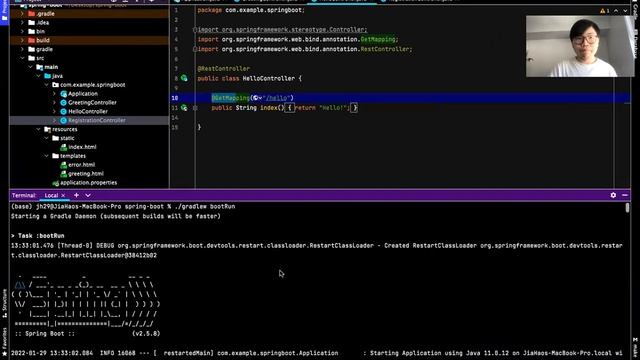
Task: Collapse the src folder chevron
Action: point(22,58)
